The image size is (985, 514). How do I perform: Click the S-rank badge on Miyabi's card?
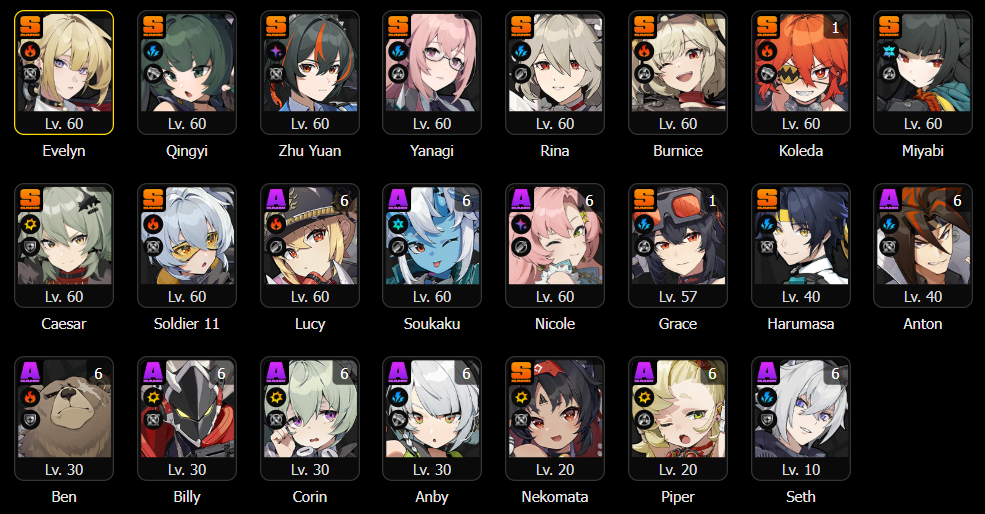pyautogui.click(x=890, y=26)
